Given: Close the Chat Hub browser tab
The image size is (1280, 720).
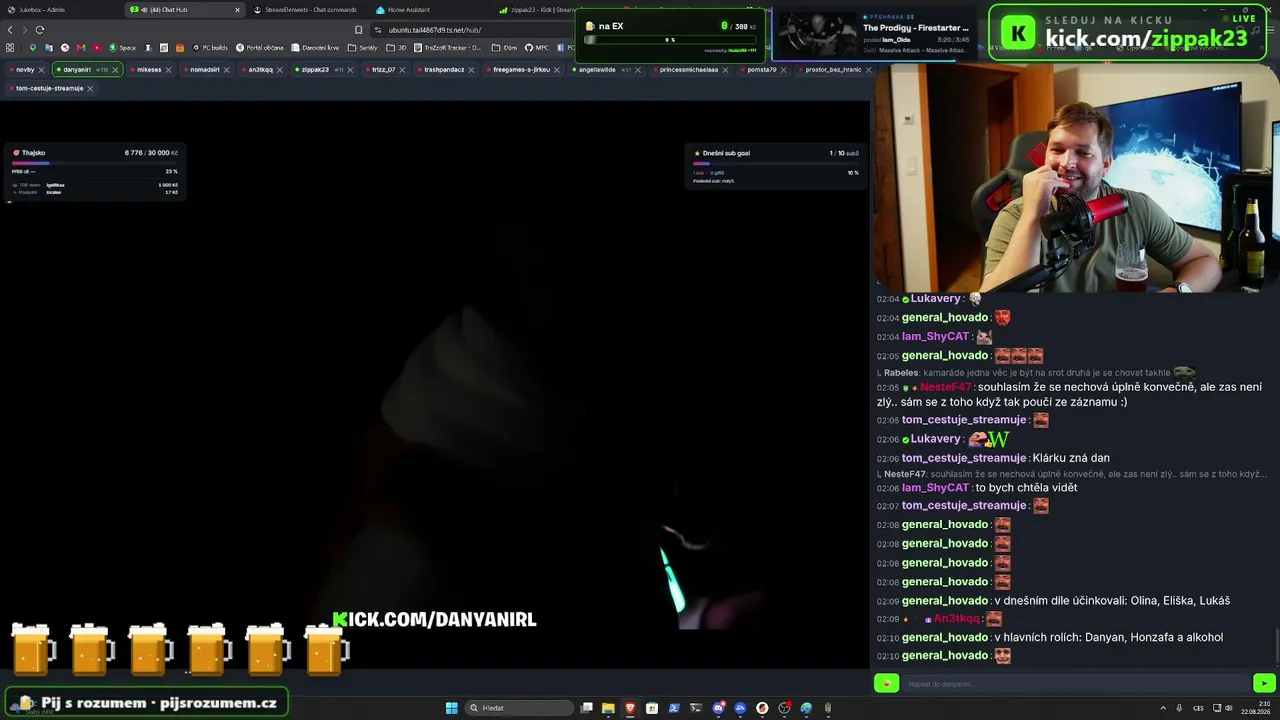Looking at the screenshot, I should point(237,10).
